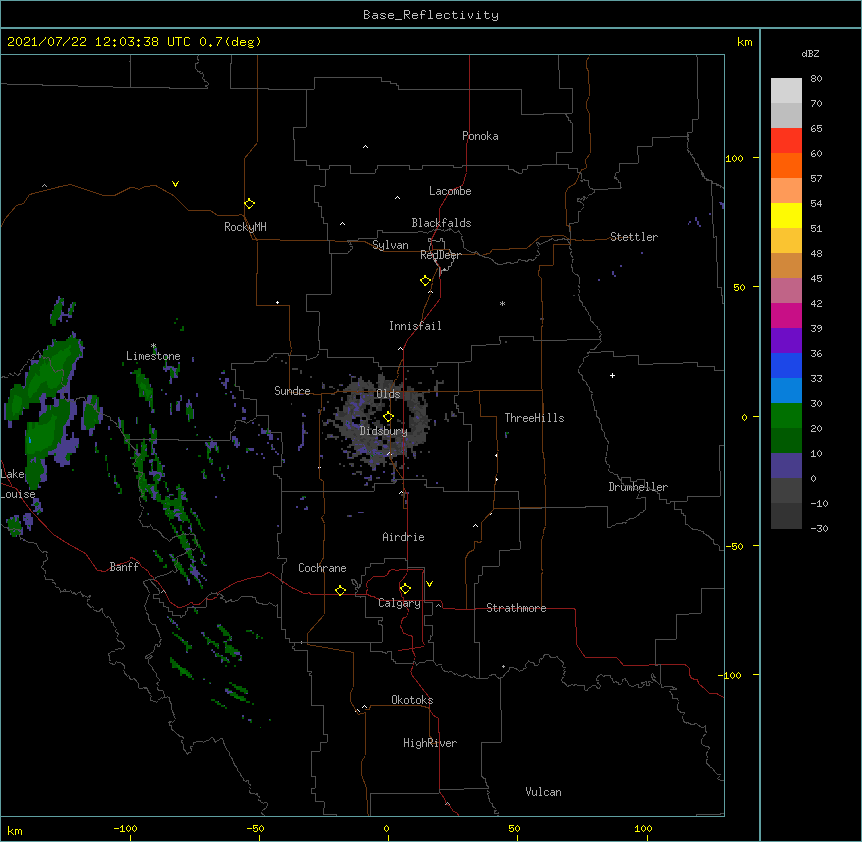The width and height of the screenshot is (862, 842).
Task: Click the orange 60–57 dBZ legend swatch
Action: pyautogui.click(x=786, y=165)
